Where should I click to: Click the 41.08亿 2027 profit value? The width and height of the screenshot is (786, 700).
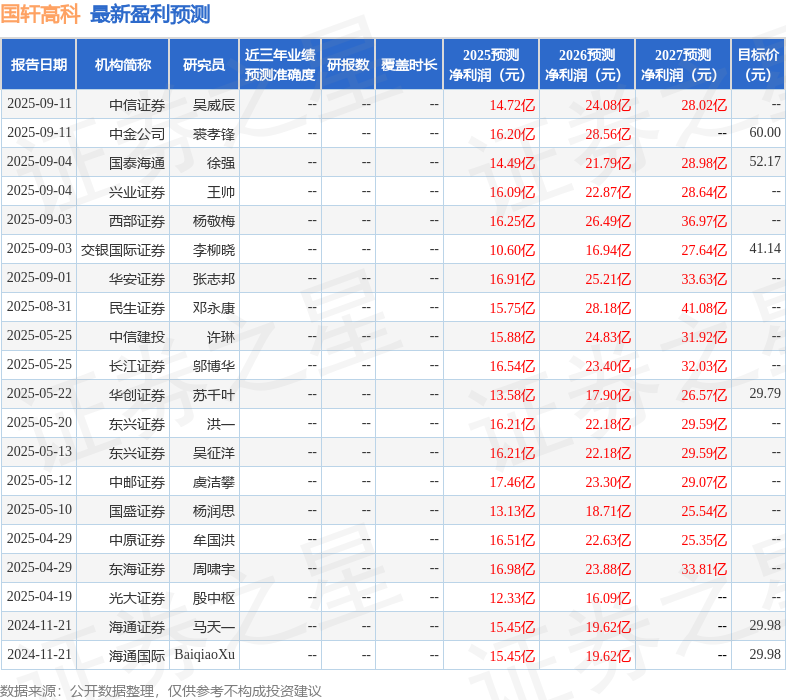pyautogui.click(x=704, y=308)
